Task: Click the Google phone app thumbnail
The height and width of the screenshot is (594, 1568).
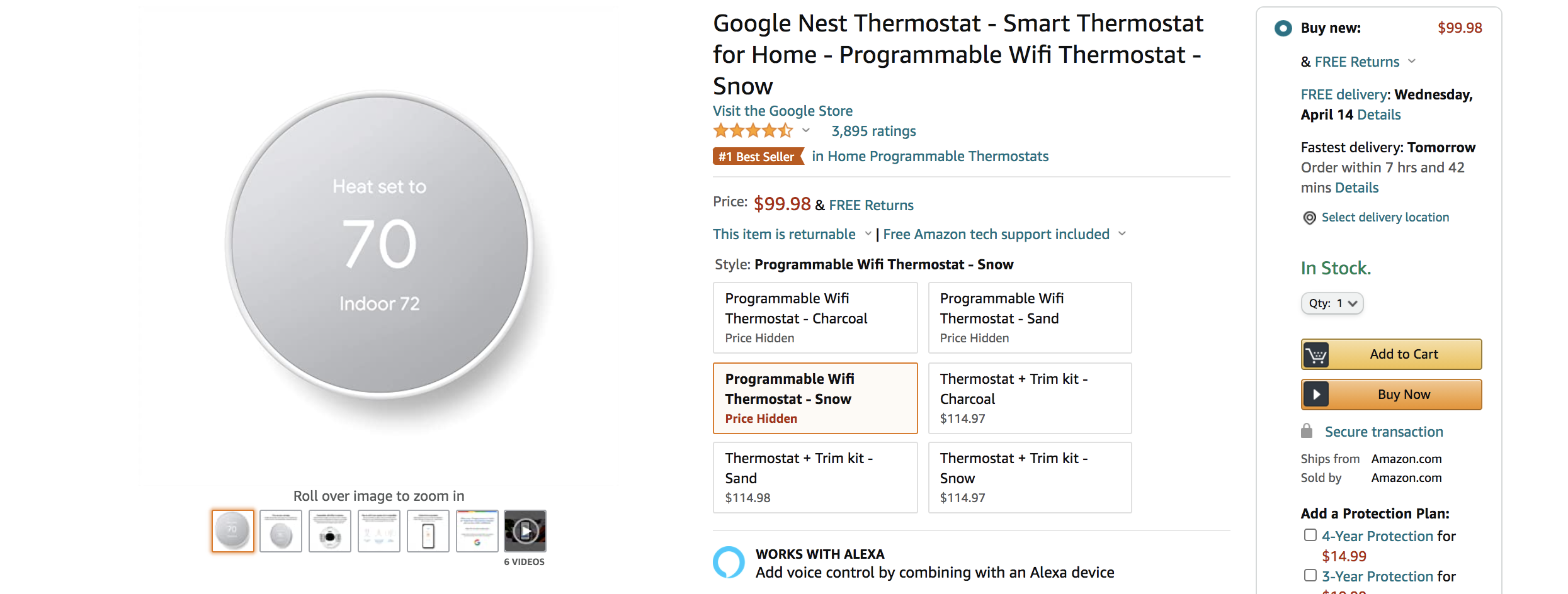Action: tap(428, 530)
